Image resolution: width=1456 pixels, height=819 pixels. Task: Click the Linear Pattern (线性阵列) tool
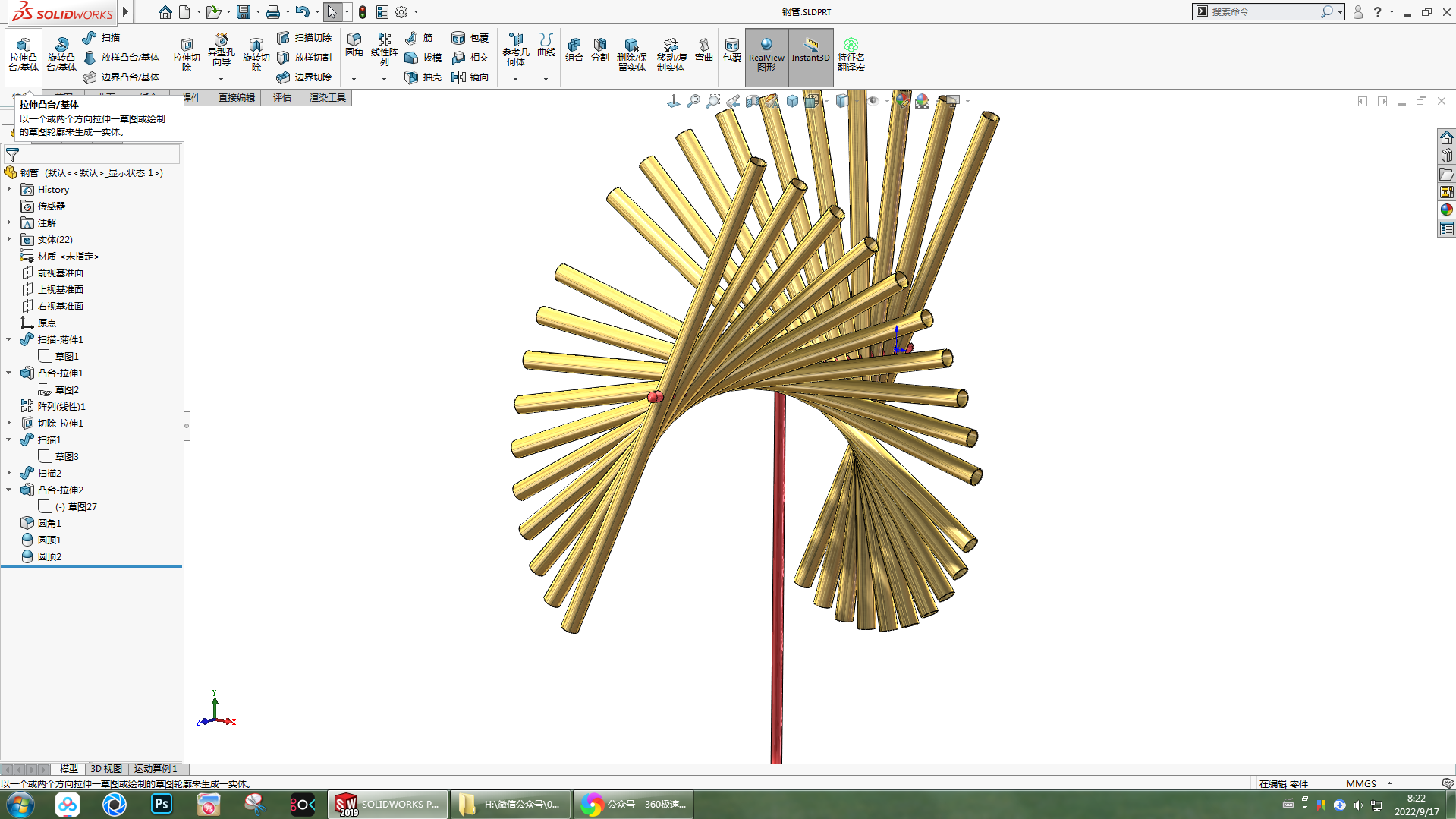(x=385, y=49)
